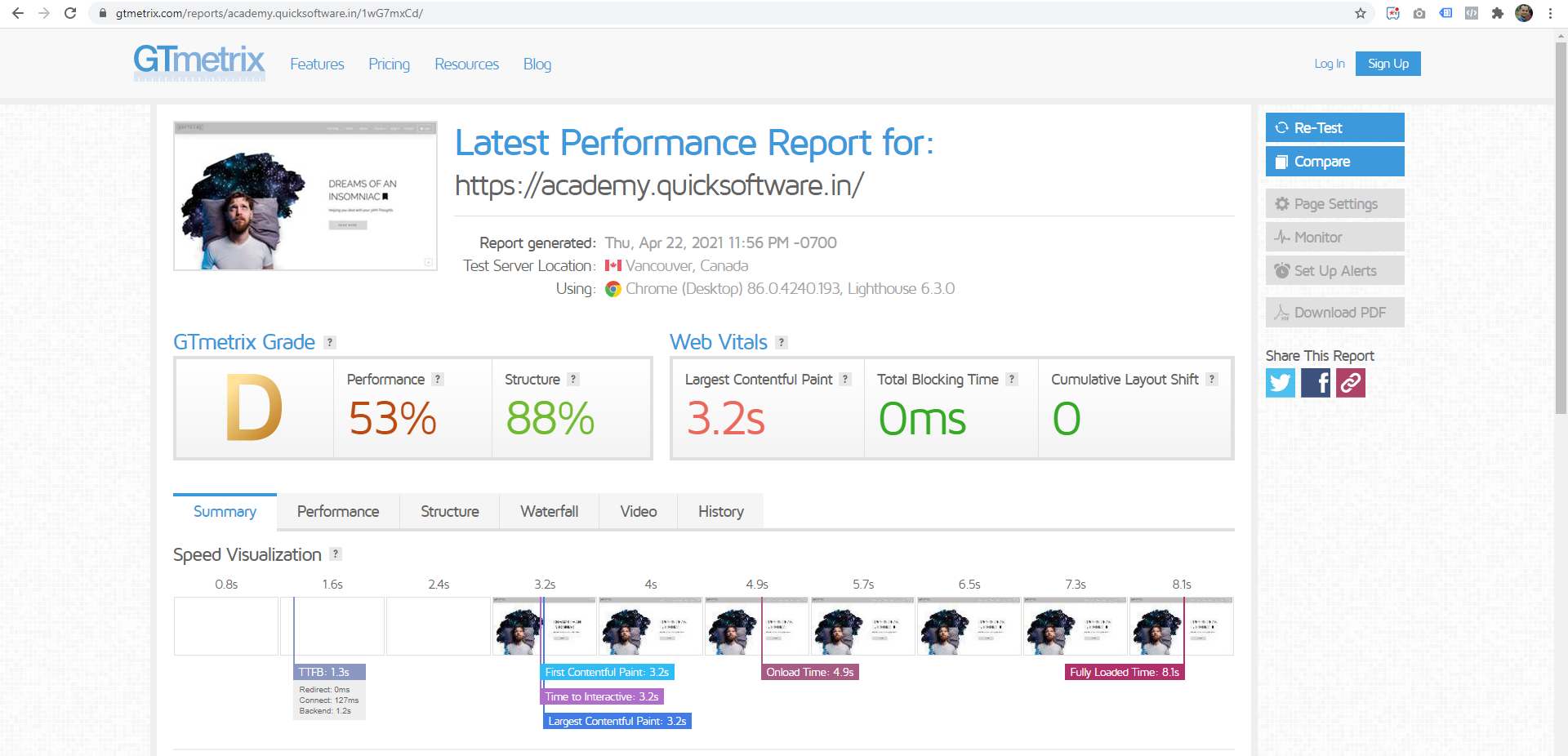Click the 6.5s filmstrip frame
Image resolution: width=1568 pixels, height=756 pixels.
click(x=969, y=626)
